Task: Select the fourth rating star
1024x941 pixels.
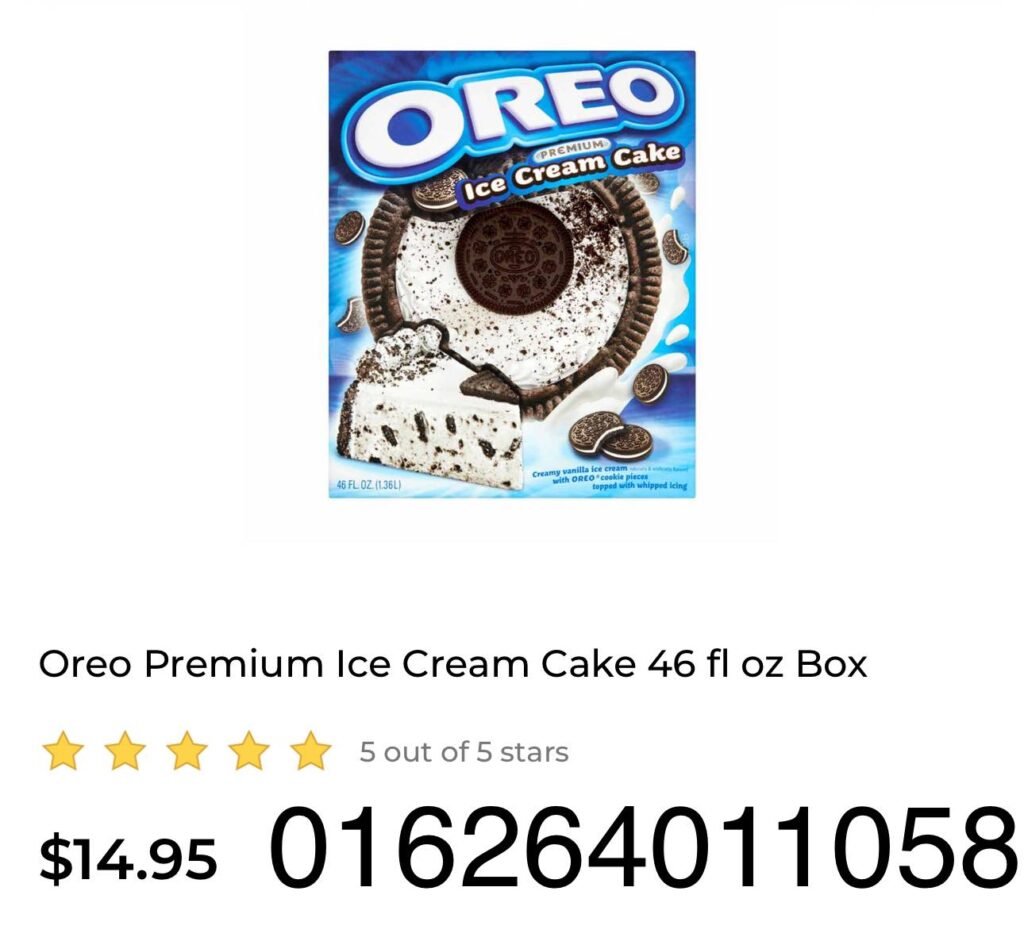Action: (x=249, y=752)
